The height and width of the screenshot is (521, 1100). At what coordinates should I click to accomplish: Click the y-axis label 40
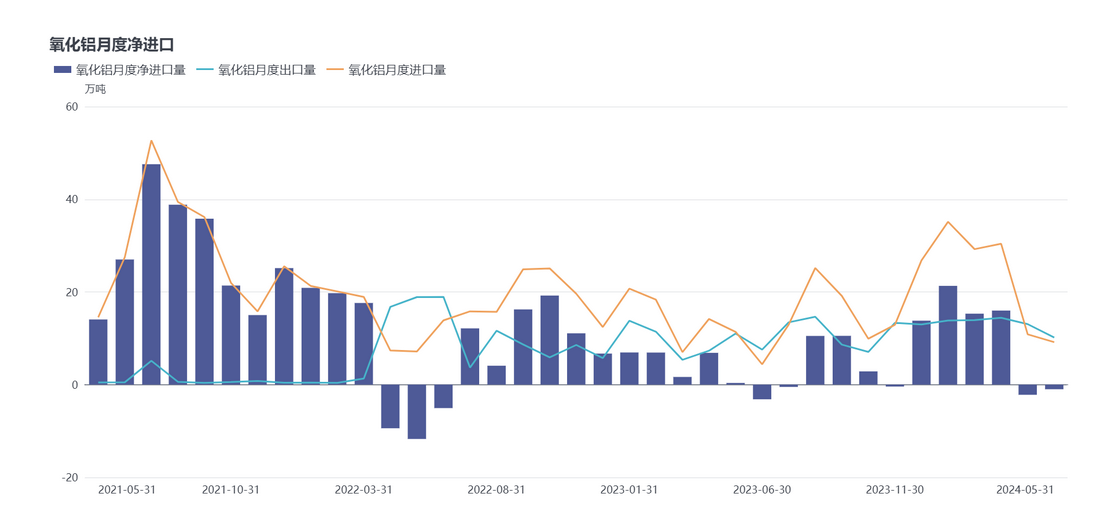click(71, 200)
